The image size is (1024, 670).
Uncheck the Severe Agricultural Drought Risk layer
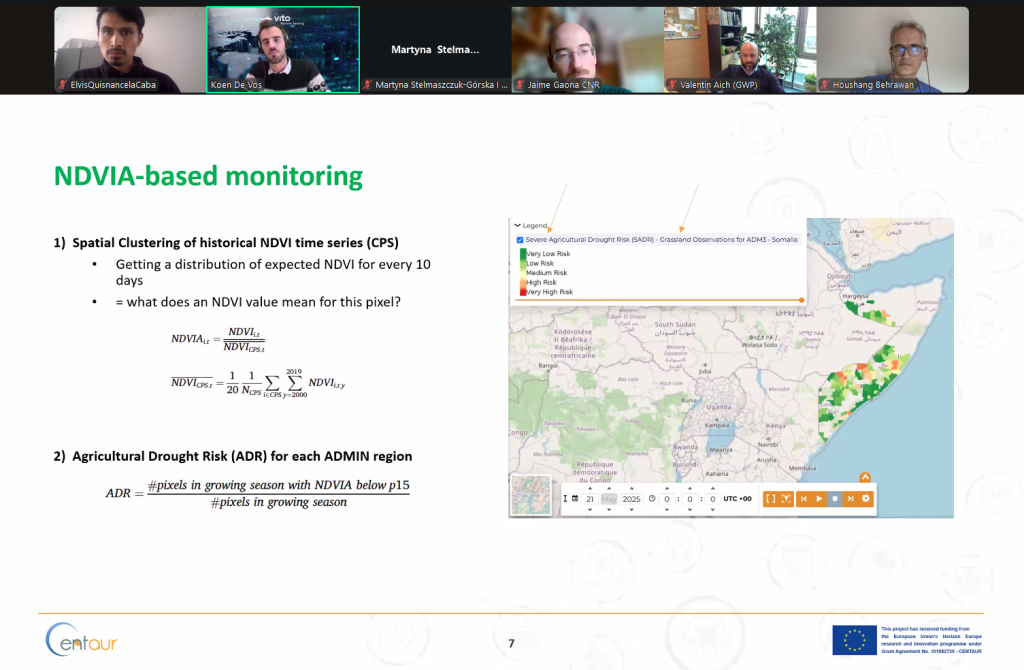pos(518,240)
